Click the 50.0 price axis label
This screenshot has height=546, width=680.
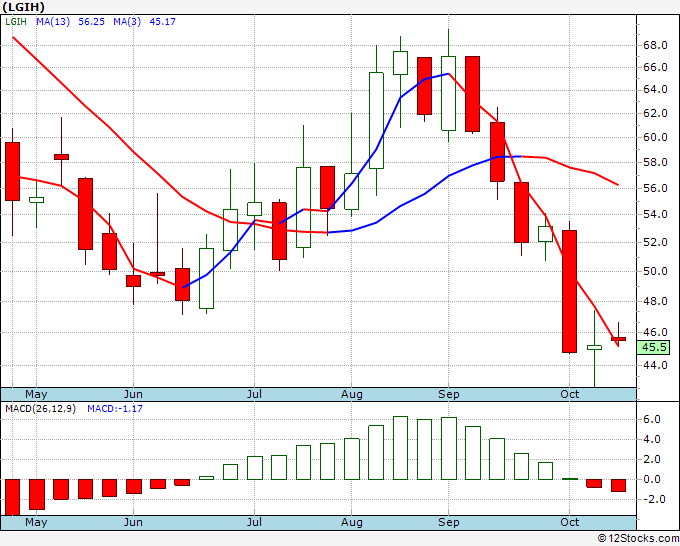pyautogui.click(x=655, y=271)
